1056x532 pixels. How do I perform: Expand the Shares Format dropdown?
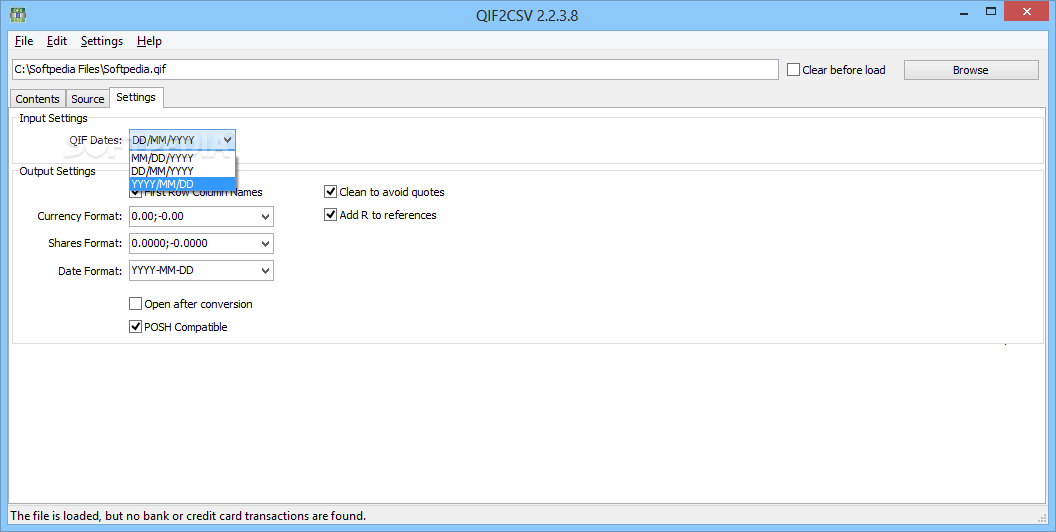(265, 244)
